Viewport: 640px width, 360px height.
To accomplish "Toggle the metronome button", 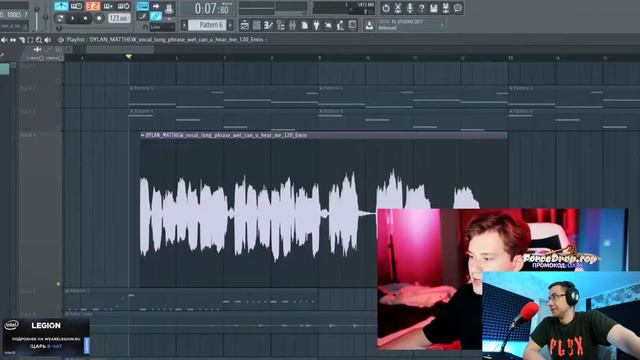I will click(61, 6).
